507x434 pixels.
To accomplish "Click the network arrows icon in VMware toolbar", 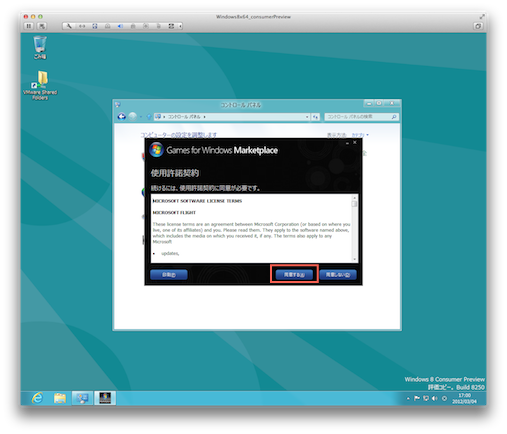I will (x=82, y=26).
